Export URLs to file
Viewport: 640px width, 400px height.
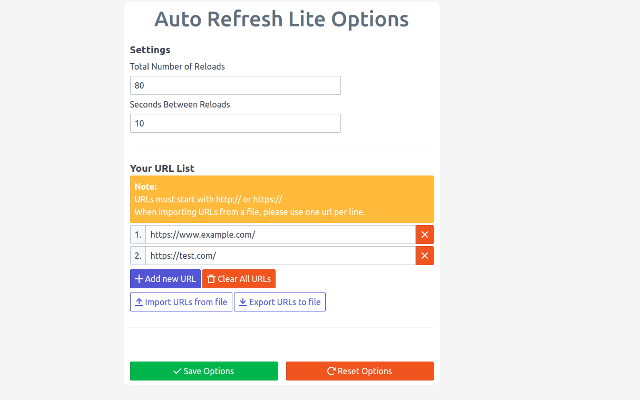pos(280,302)
